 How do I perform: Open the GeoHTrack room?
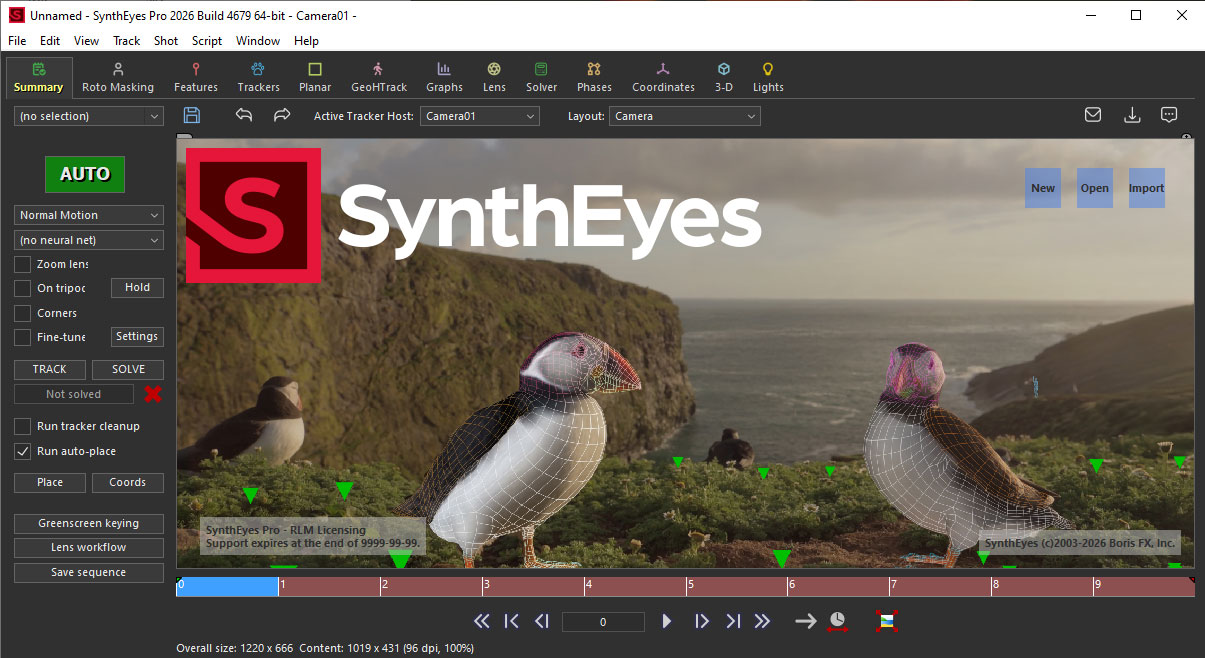379,77
